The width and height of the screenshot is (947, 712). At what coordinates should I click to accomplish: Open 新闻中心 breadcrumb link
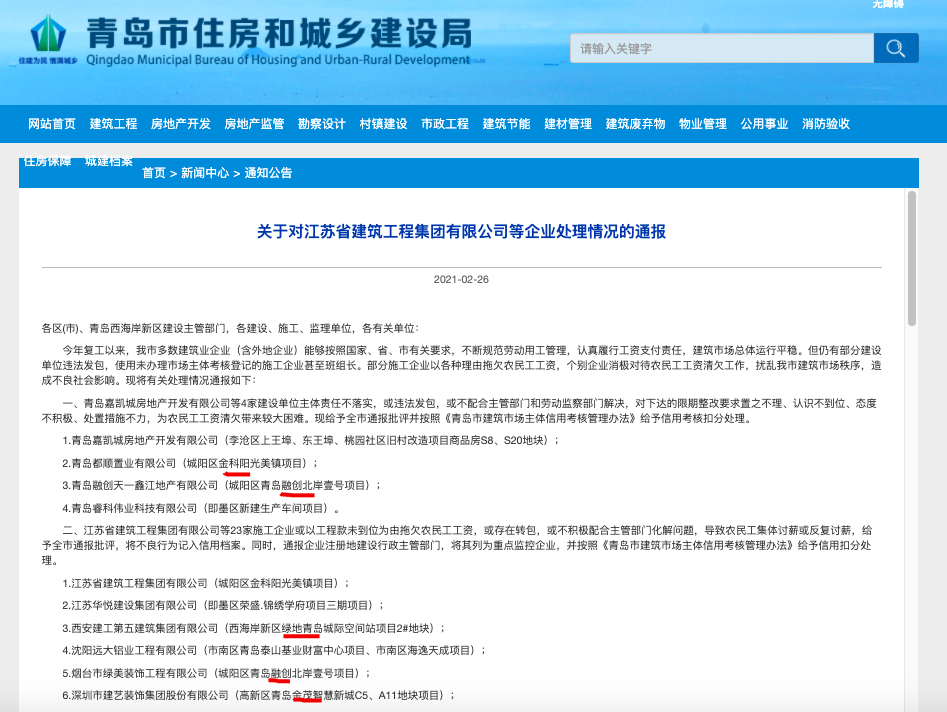click(x=205, y=173)
